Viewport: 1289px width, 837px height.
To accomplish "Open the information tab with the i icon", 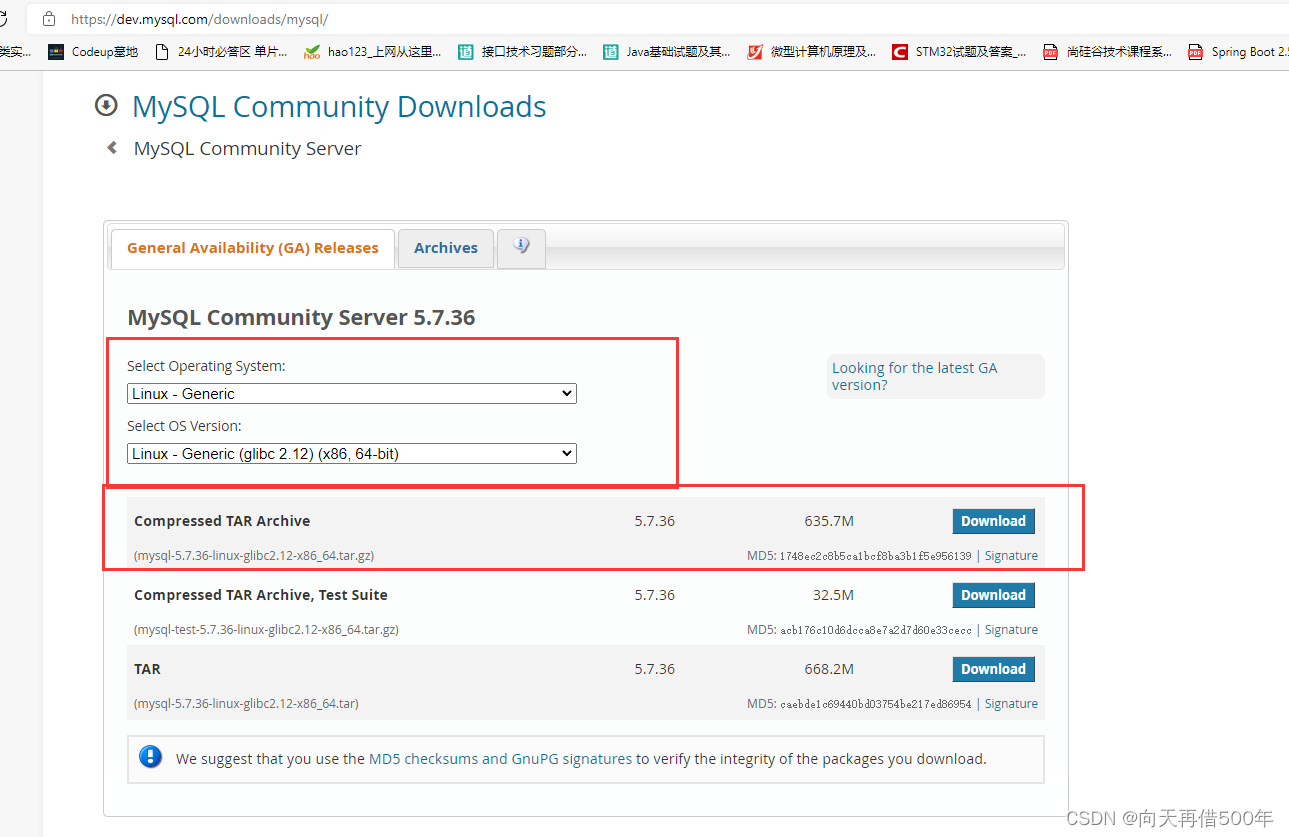I will (x=521, y=248).
